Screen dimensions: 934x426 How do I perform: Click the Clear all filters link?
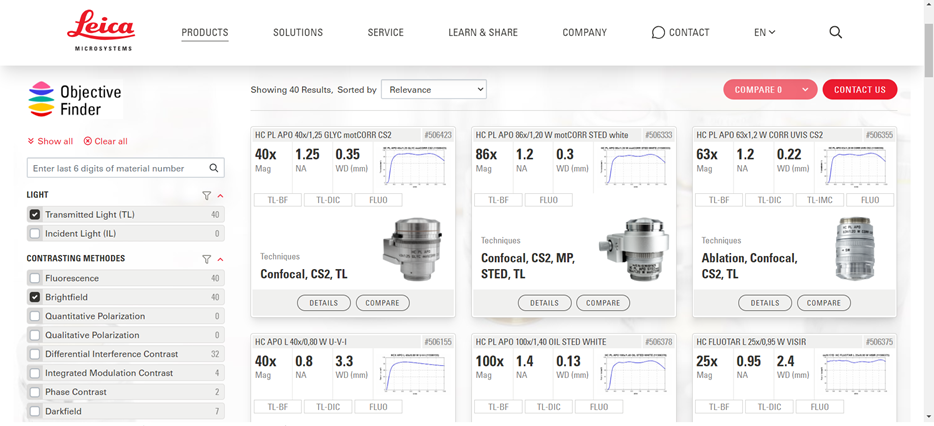pyautogui.click(x=105, y=141)
